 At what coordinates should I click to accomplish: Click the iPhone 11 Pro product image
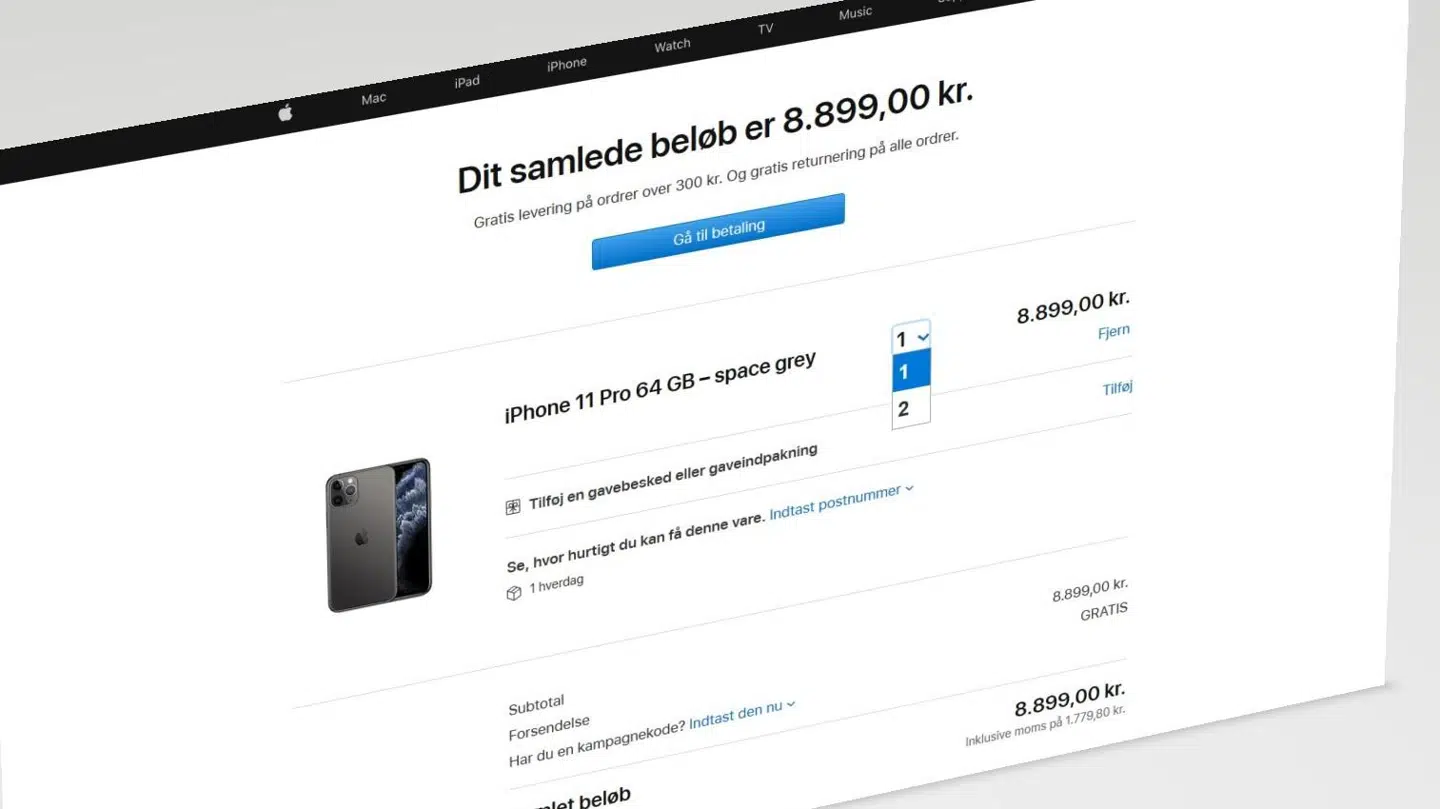[379, 535]
